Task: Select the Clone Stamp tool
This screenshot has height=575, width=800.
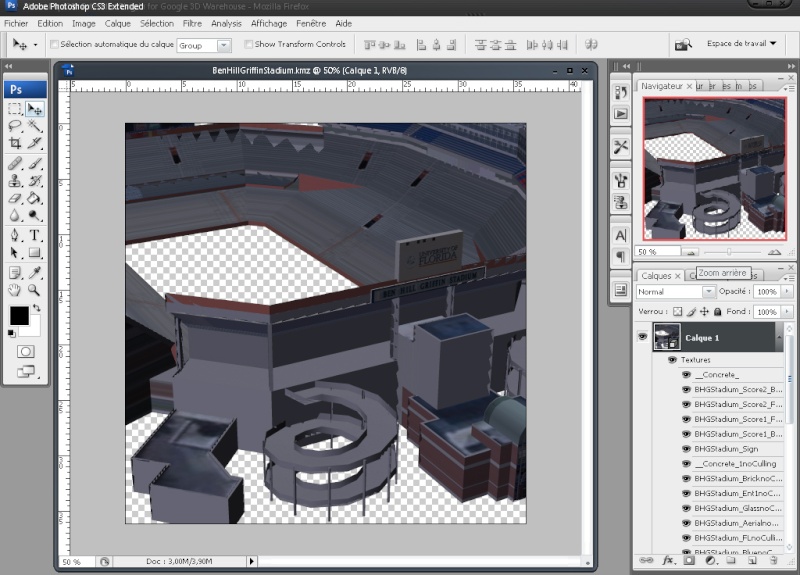Action: coord(15,181)
